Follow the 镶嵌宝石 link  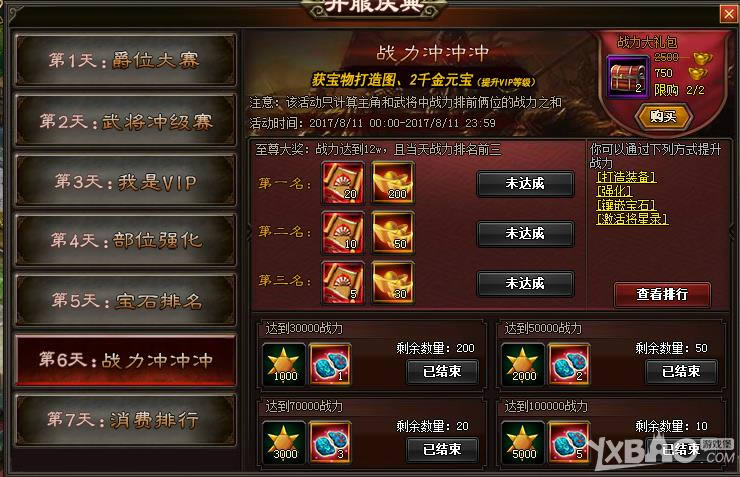click(626, 205)
